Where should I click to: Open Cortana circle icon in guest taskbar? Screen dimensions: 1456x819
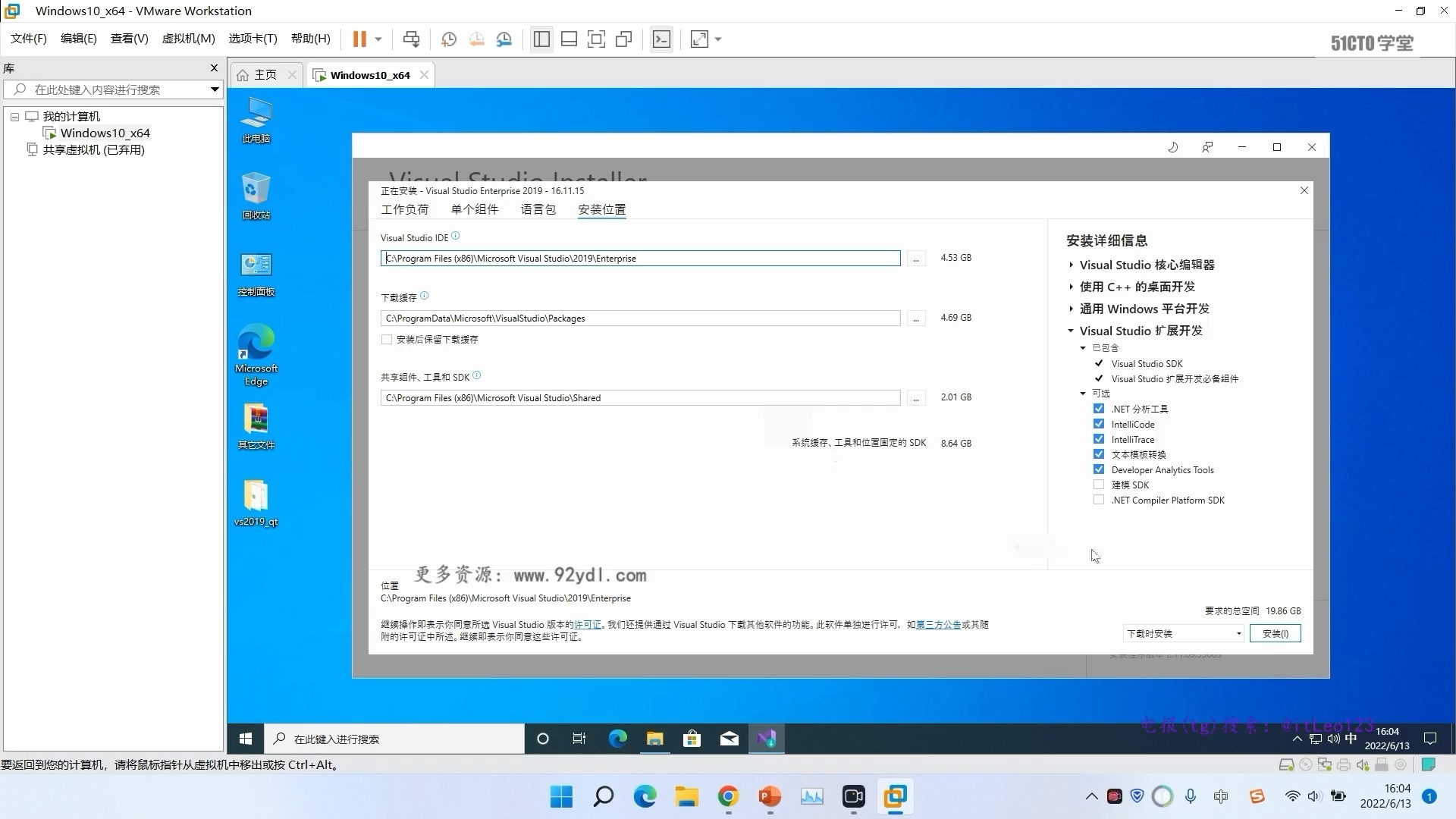pos(542,739)
